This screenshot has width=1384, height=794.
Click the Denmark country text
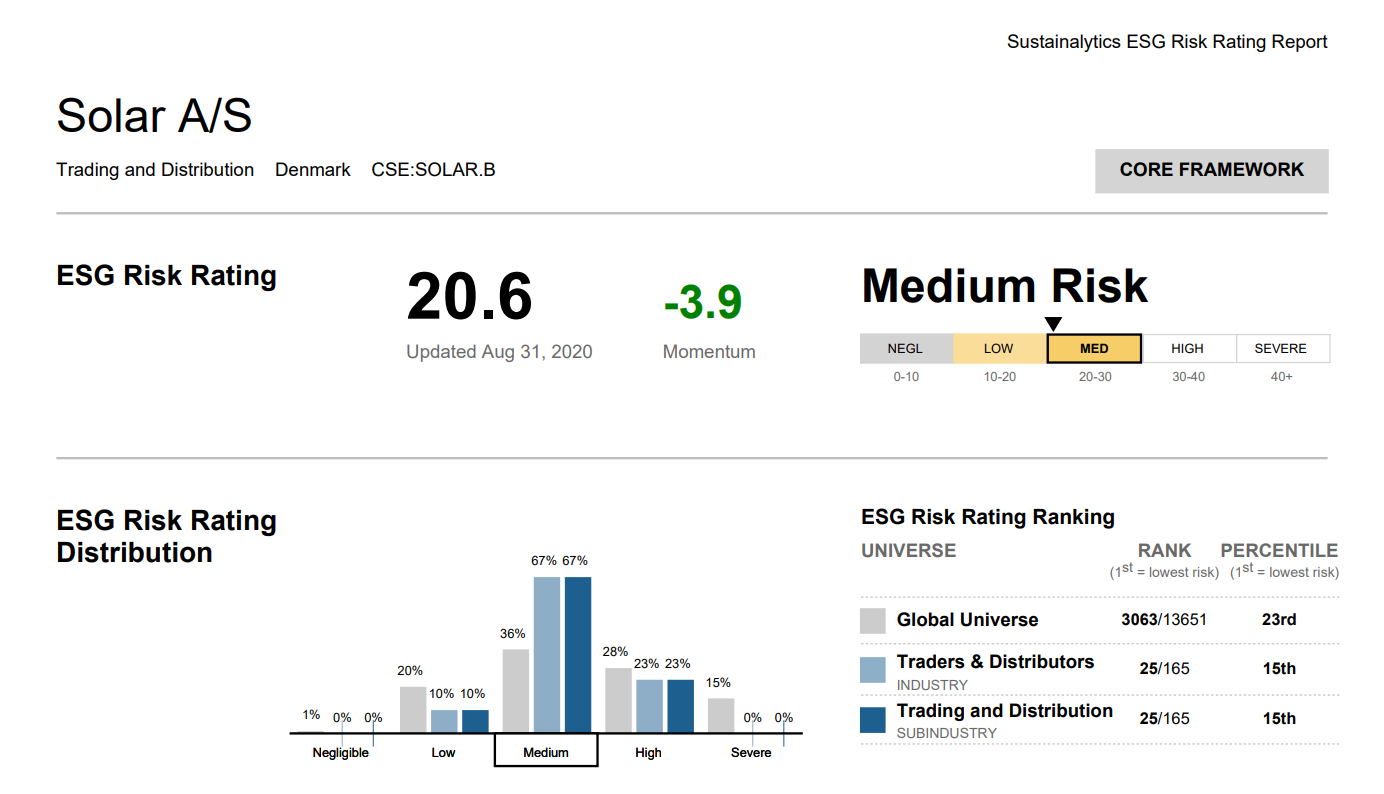[313, 170]
